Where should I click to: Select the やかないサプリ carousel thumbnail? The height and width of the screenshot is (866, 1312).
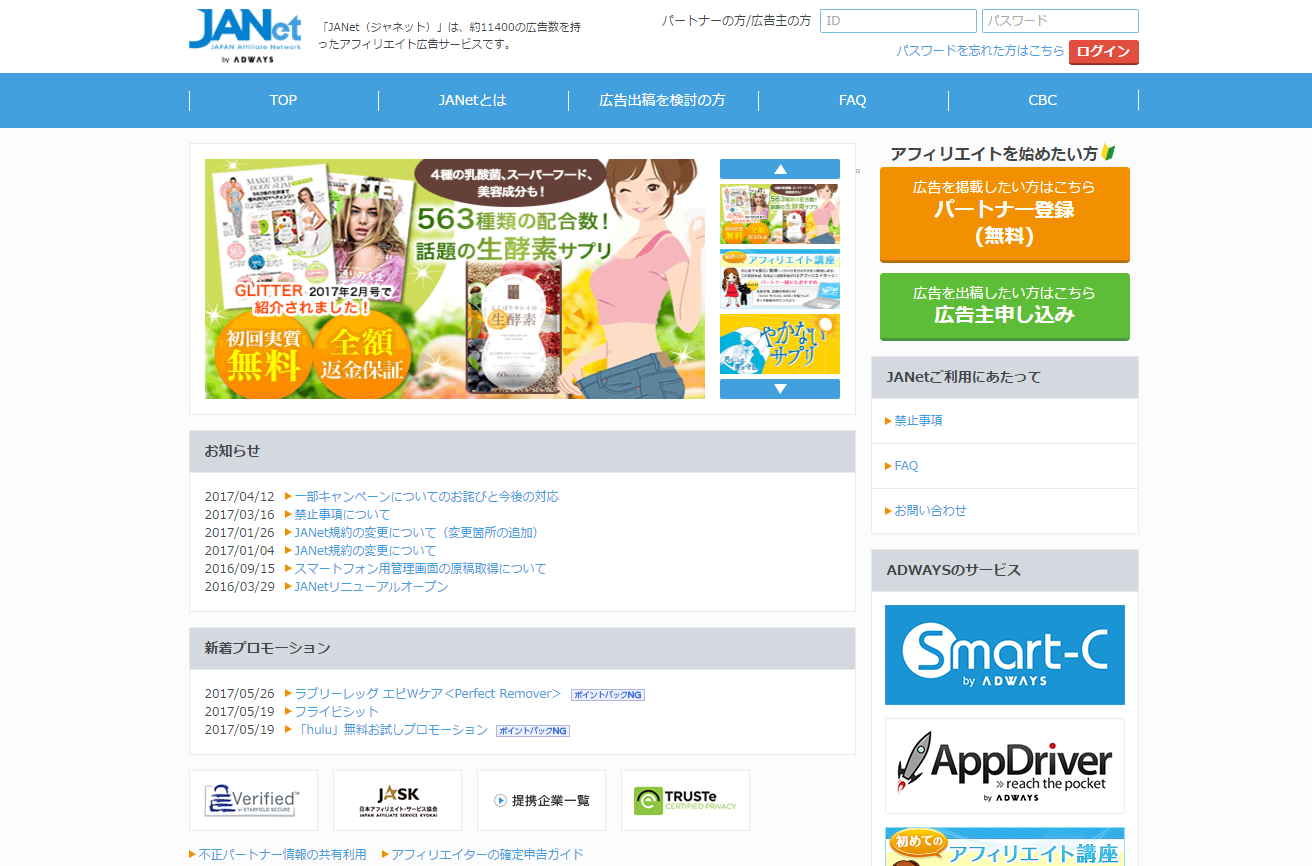(x=779, y=344)
